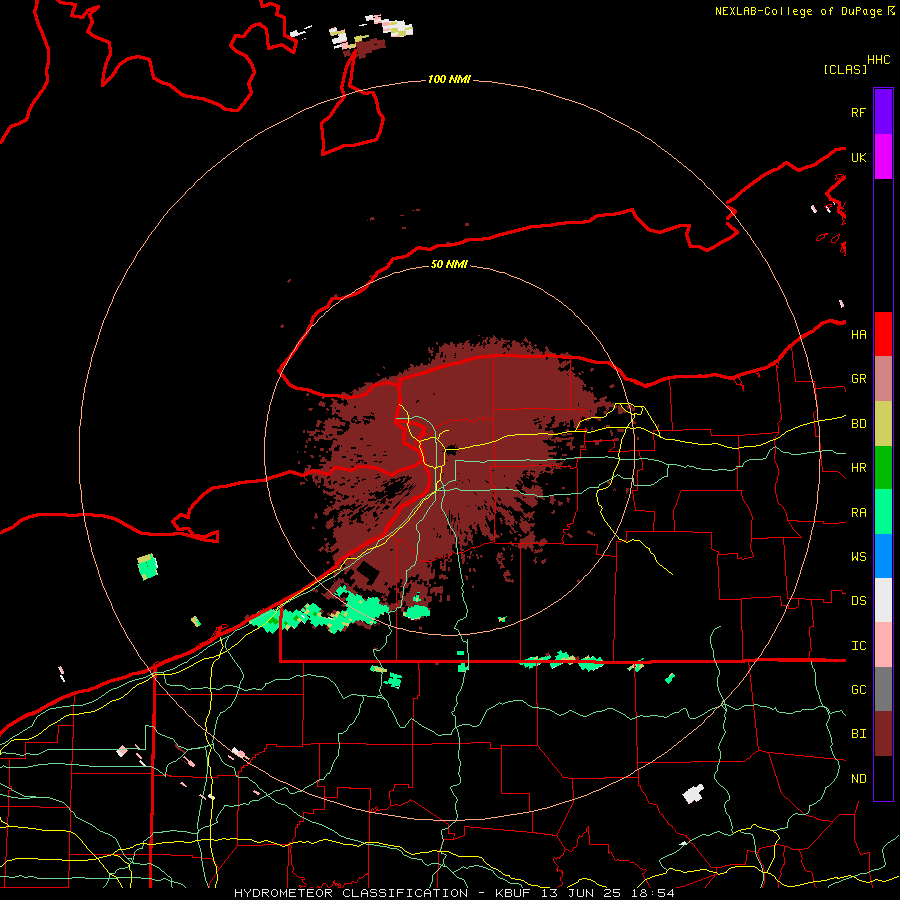This screenshot has height=900, width=900.
Task: Click the RF legend label
Action: click(x=858, y=112)
